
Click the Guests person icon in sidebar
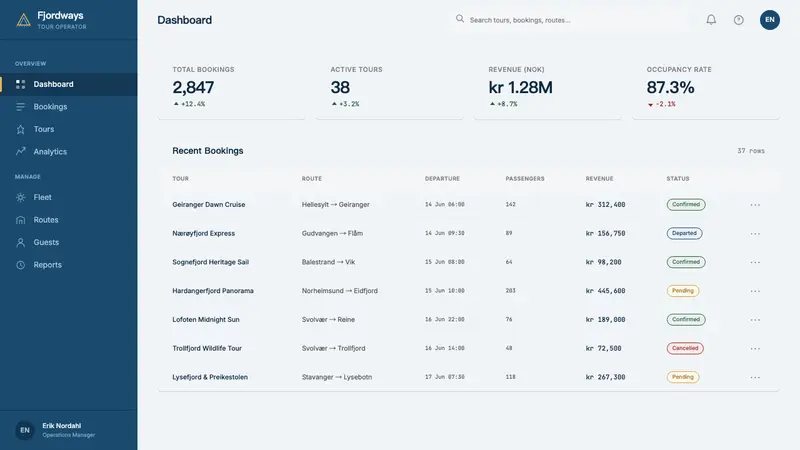tap(20, 242)
